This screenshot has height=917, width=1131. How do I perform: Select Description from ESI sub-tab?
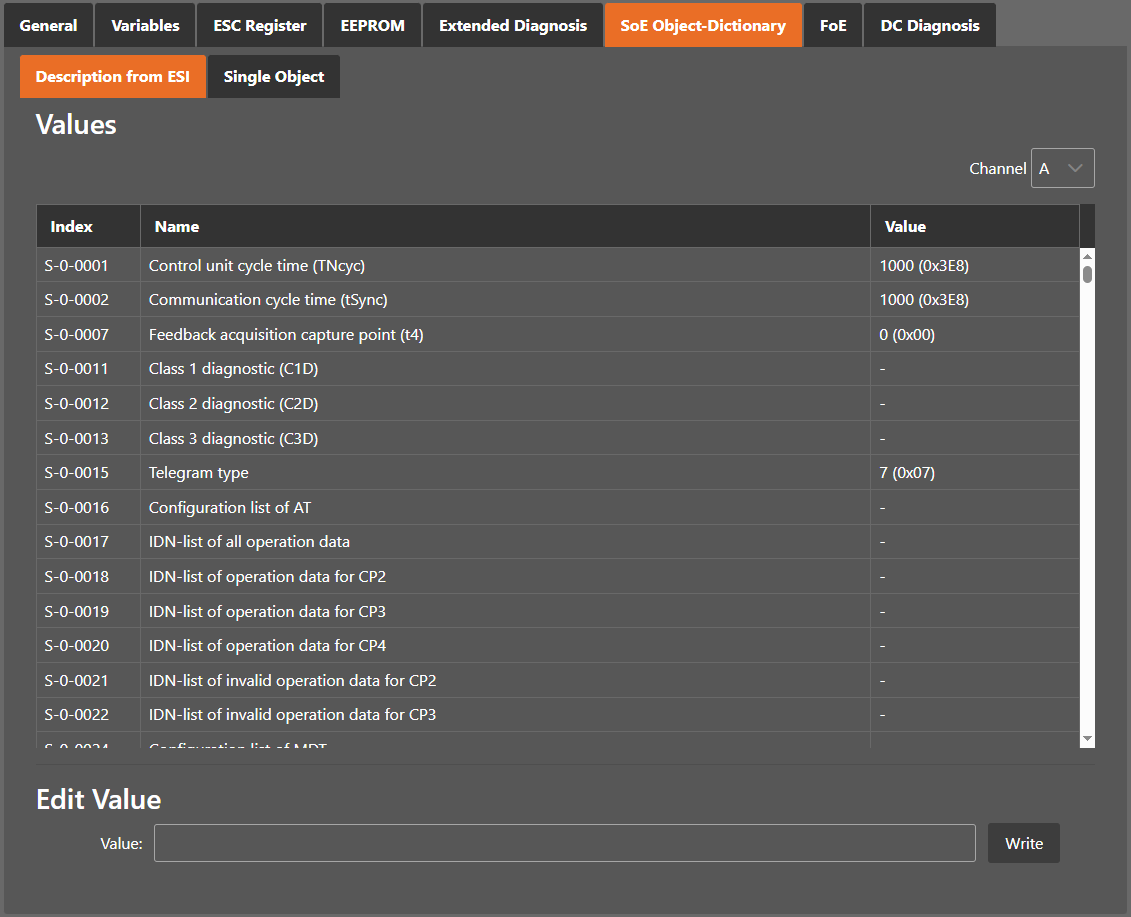112,77
